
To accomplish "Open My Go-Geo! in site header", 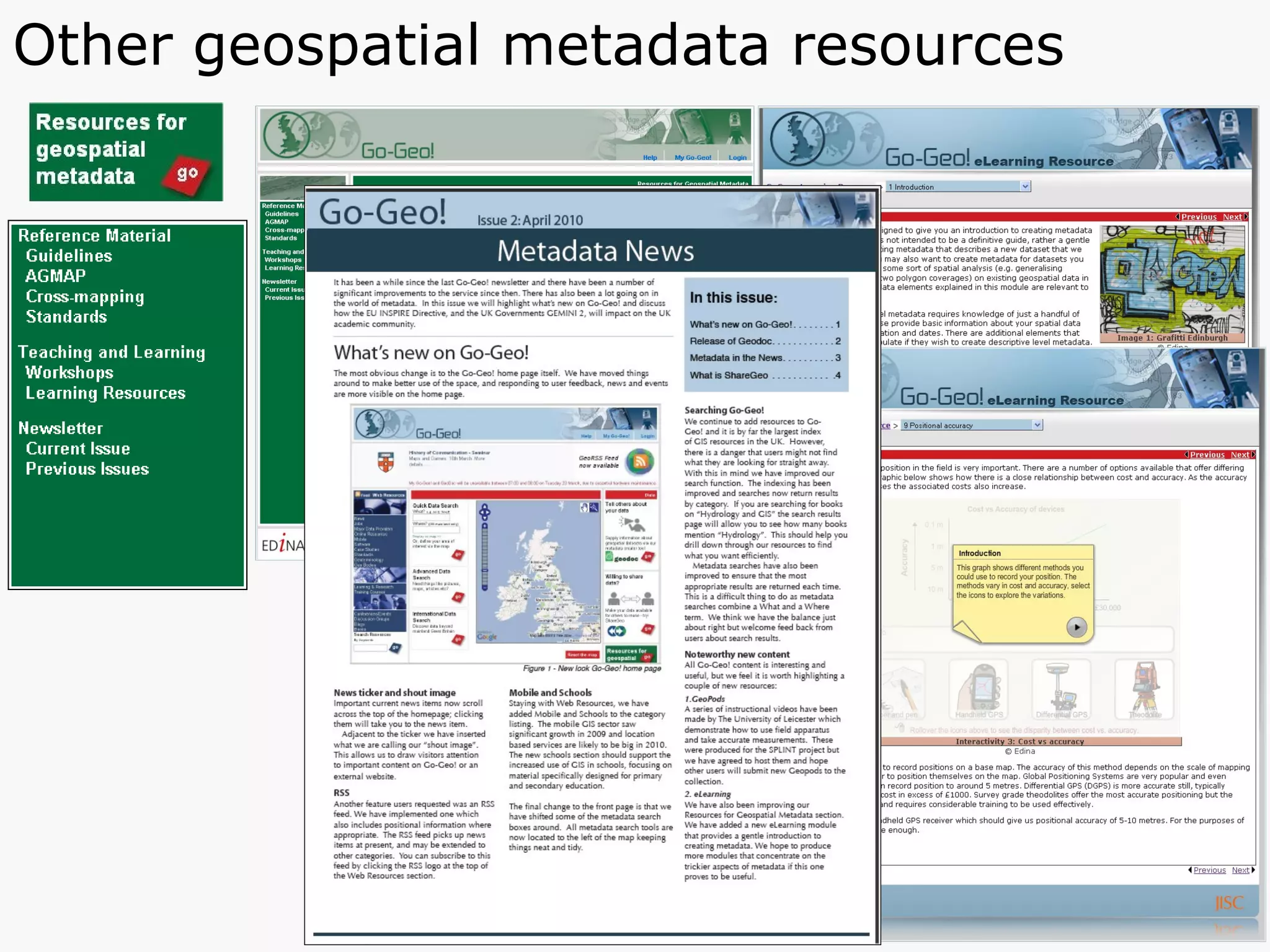I will click(693, 157).
